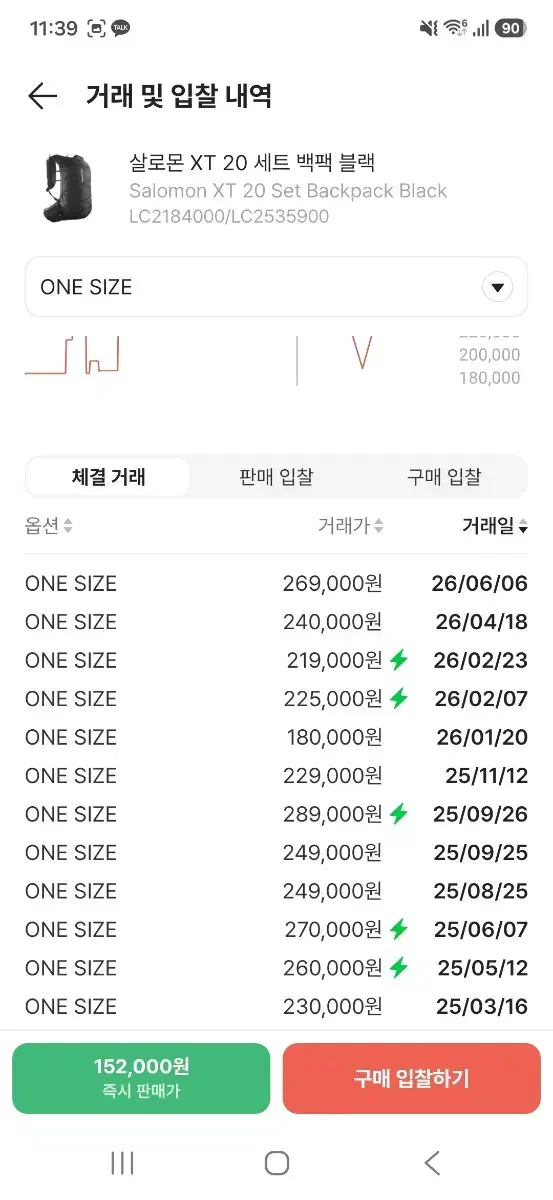Tap the Android home button
553x1200 pixels.
277,1163
